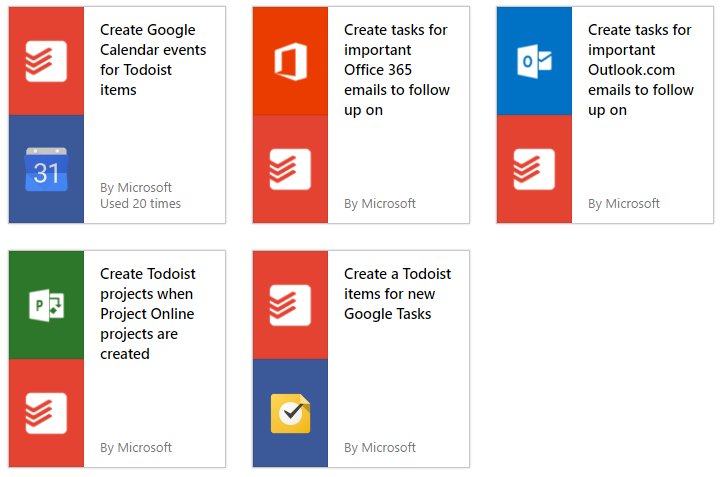
Task: Click the green Project Online icon
Action: pyautogui.click(x=46, y=305)
